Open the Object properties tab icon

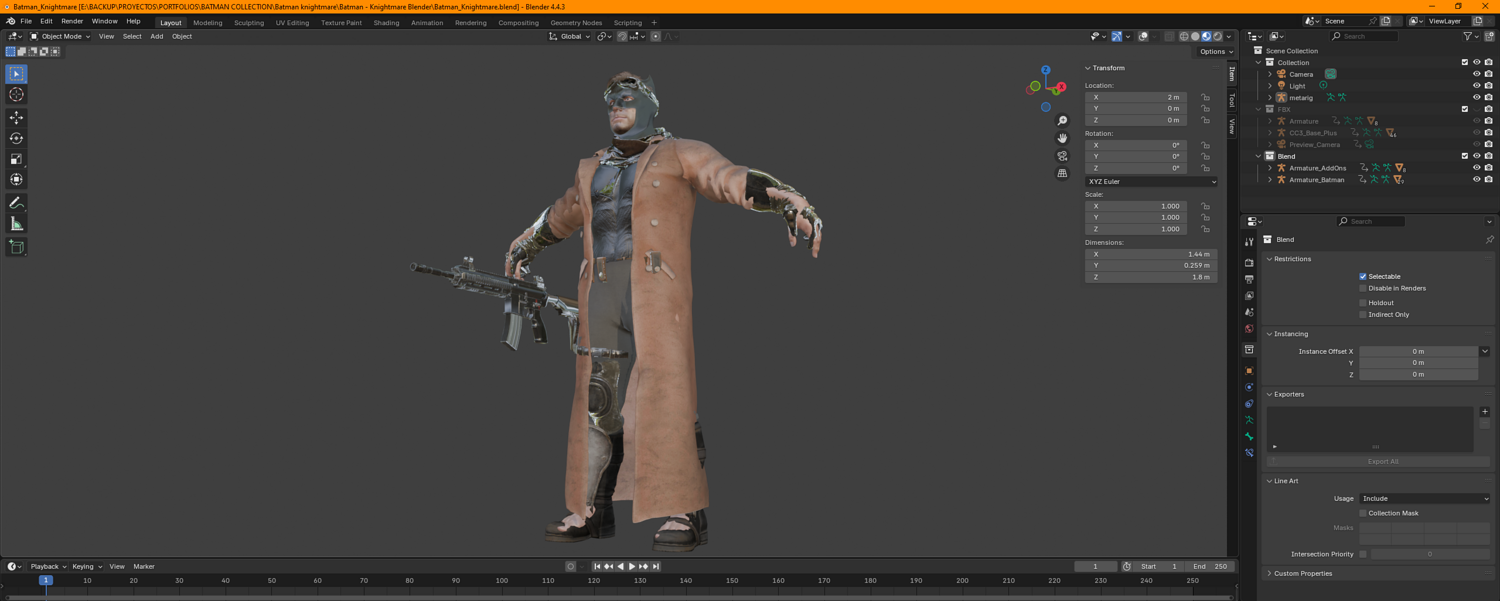pyautogui.click(x=1249, y=371)
